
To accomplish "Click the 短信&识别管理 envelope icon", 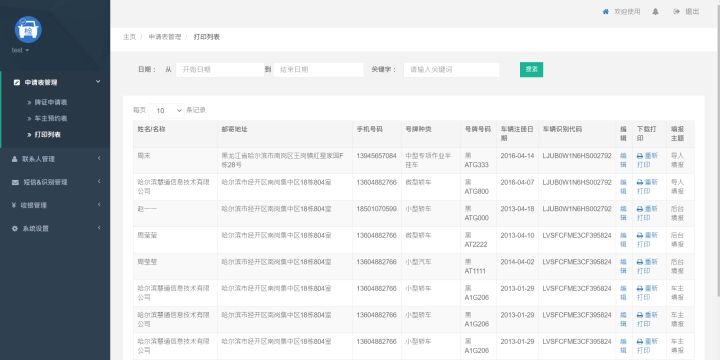I will [15, 182].
